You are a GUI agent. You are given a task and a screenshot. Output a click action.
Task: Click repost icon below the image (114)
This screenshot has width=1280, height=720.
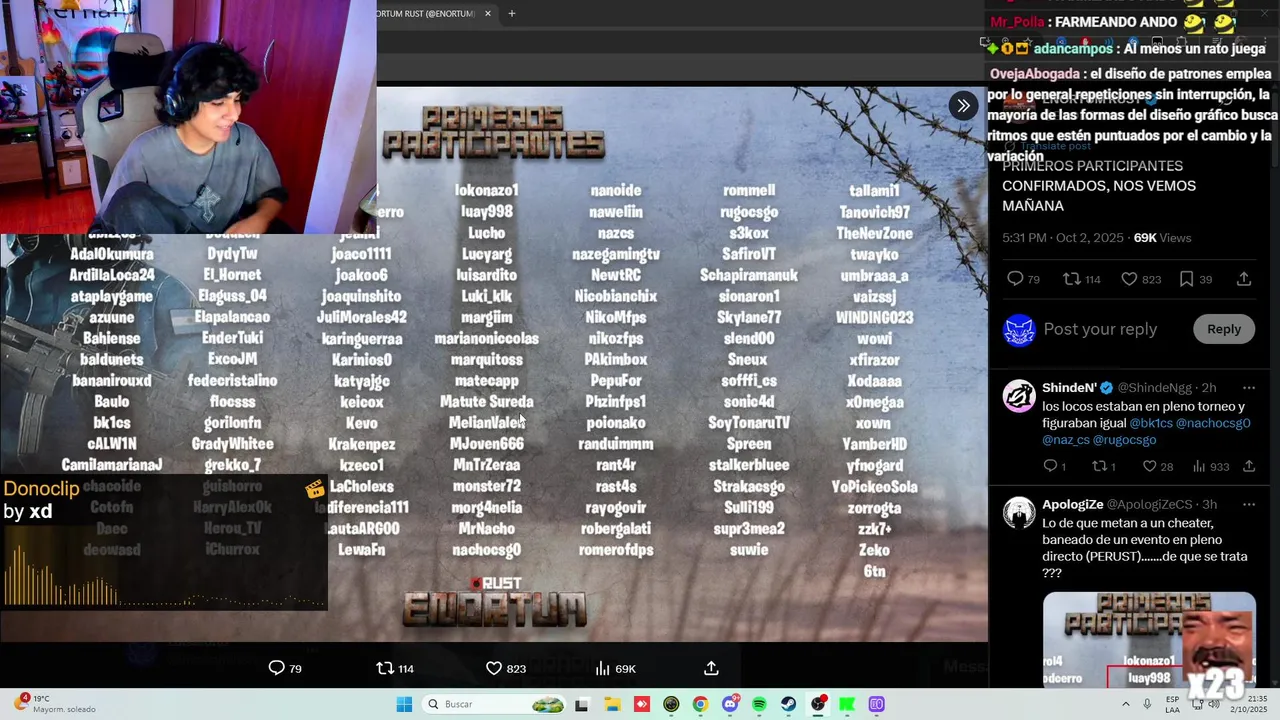click(394, 668)
